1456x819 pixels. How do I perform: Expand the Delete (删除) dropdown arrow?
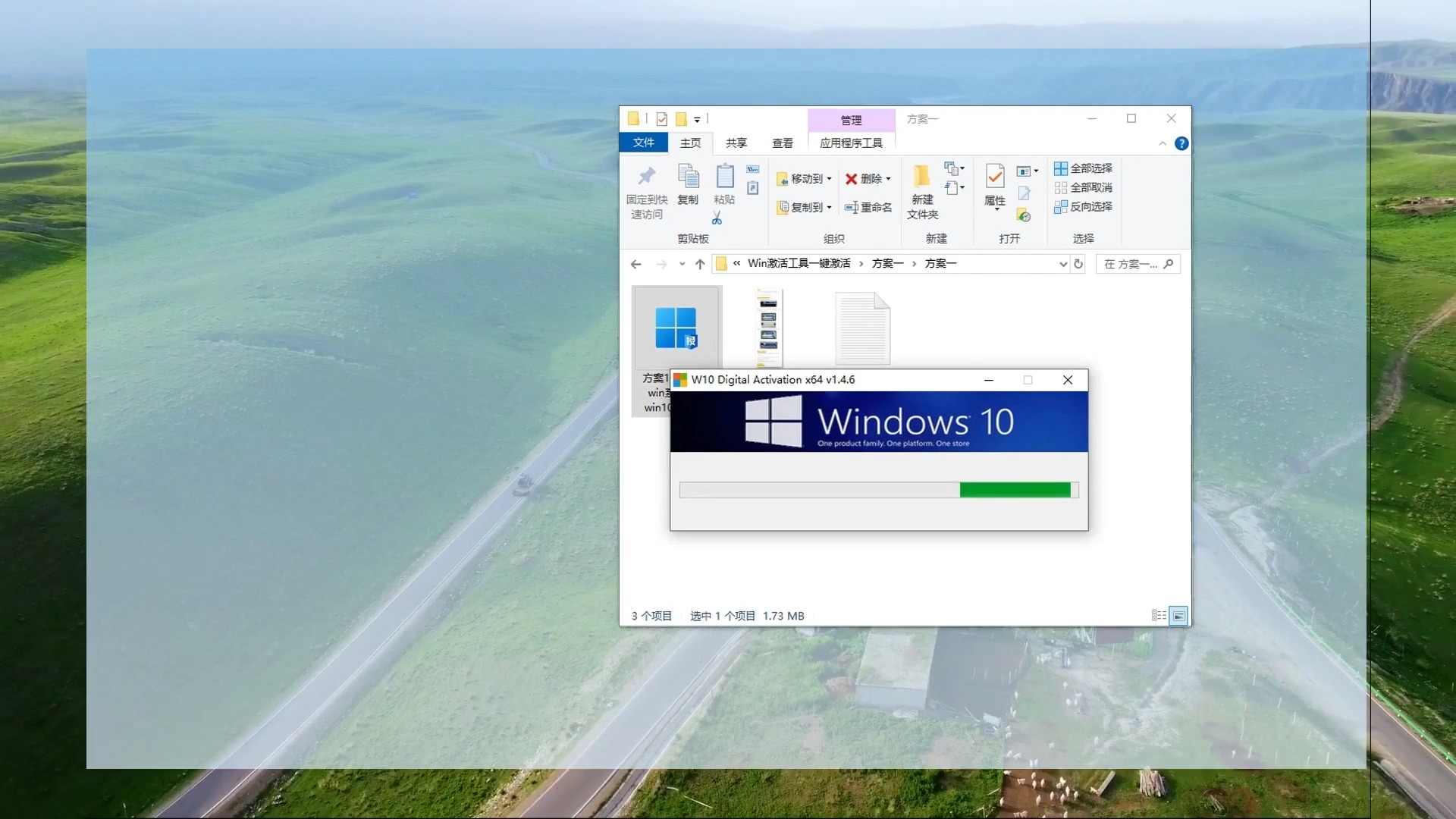point(888,179)
